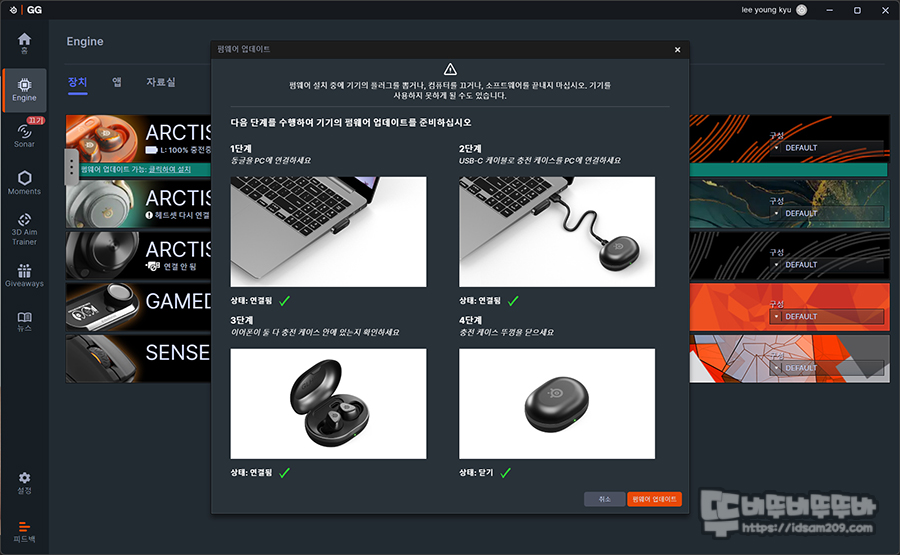Click the '4단계' step heading

click(x=471, y=320)
